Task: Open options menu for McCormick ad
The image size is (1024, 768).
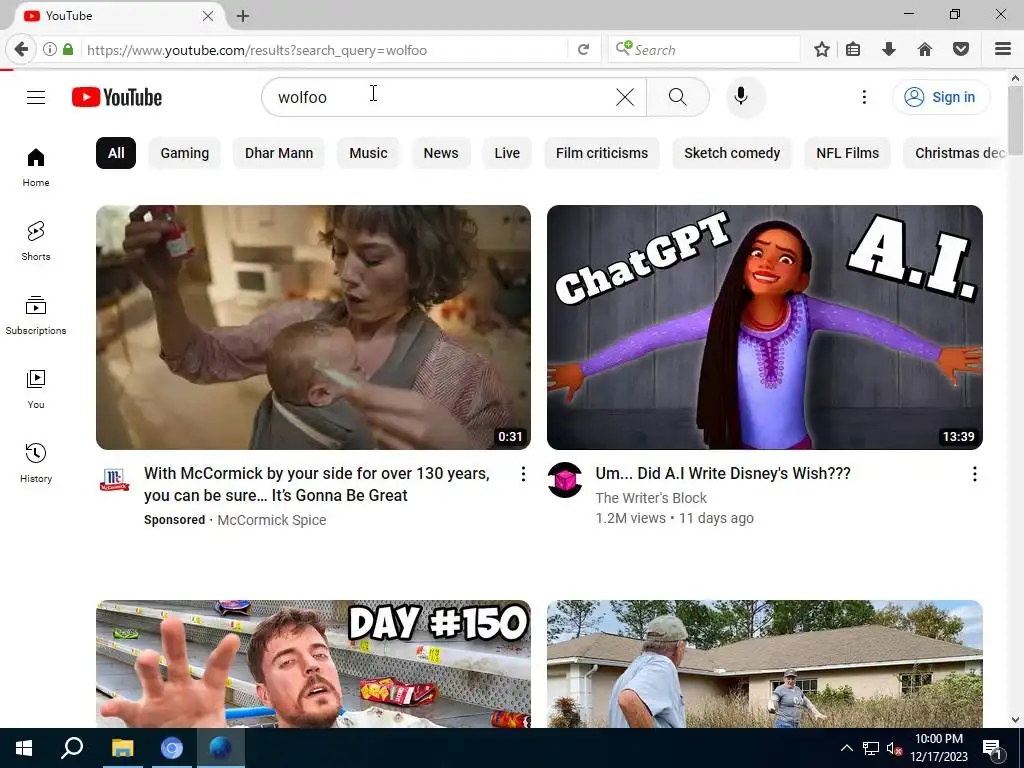Action: point(523,474)
